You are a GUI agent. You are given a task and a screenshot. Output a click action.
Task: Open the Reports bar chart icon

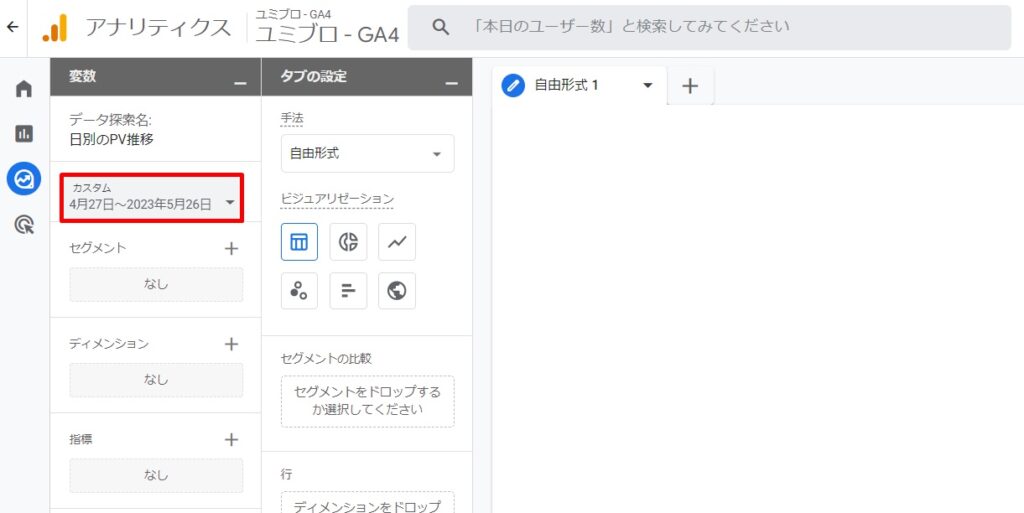[x=24, y=133]
